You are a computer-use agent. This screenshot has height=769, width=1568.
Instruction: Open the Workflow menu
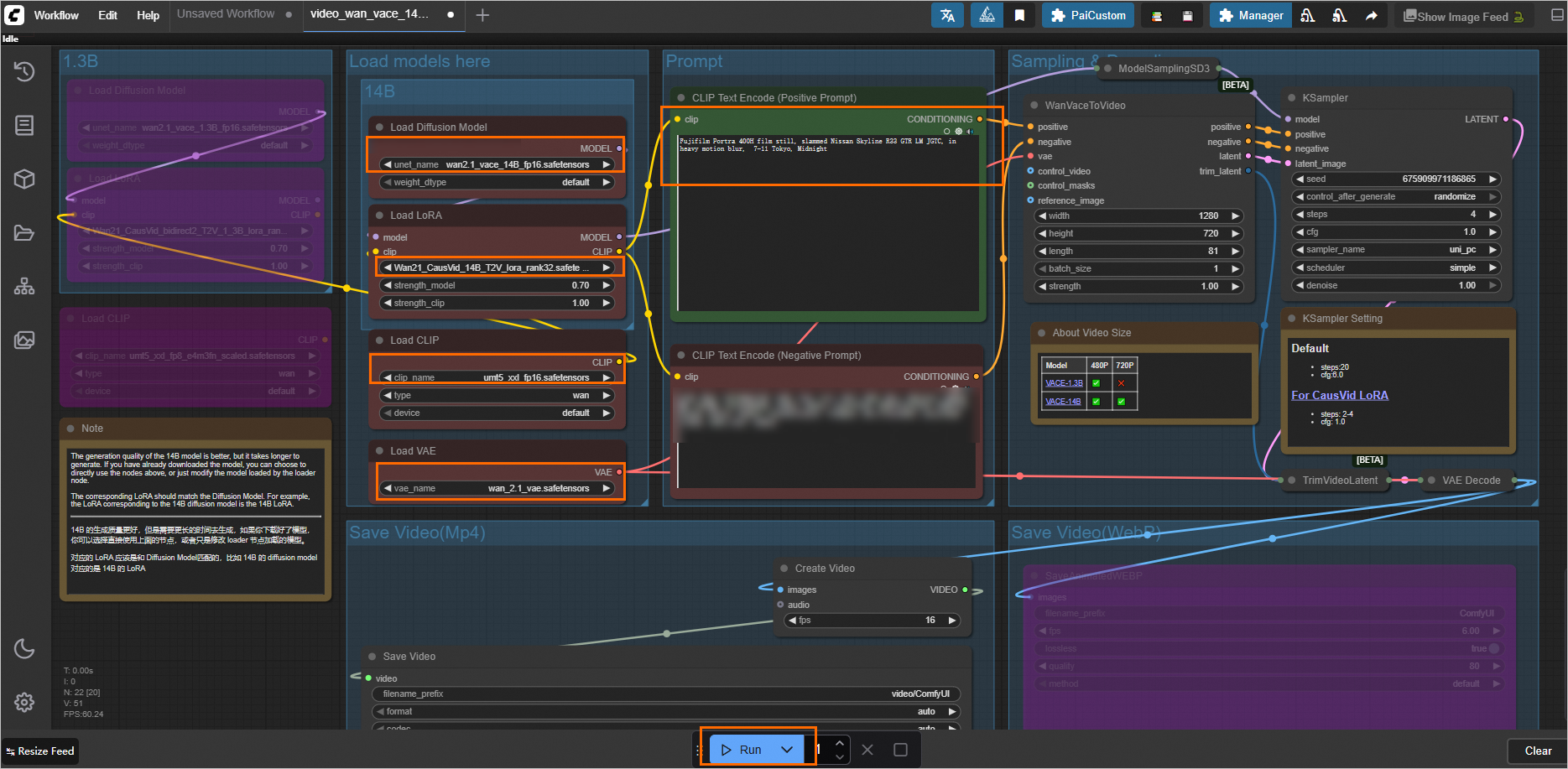tap(56, 15)
